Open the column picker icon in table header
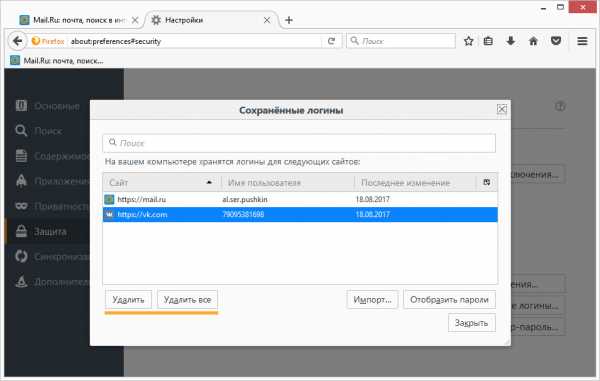600x381 pixels. [x=486, y=182]
